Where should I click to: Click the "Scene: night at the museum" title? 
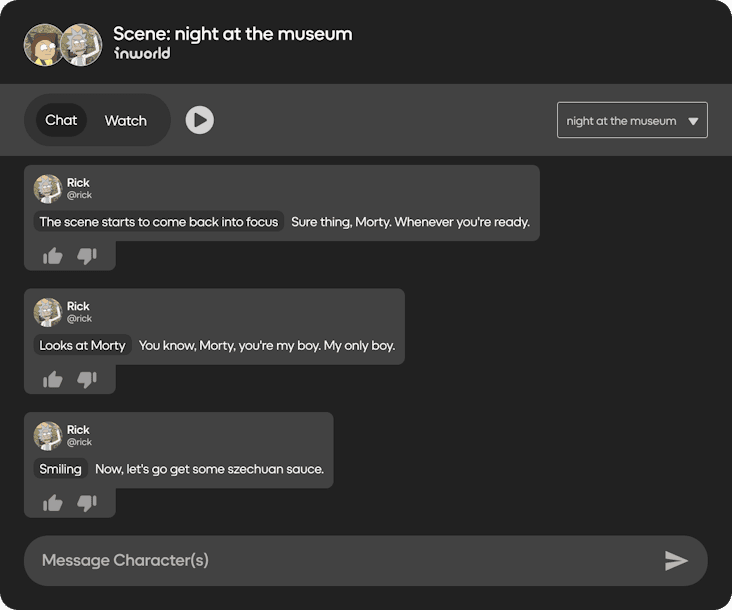(232, 33)
